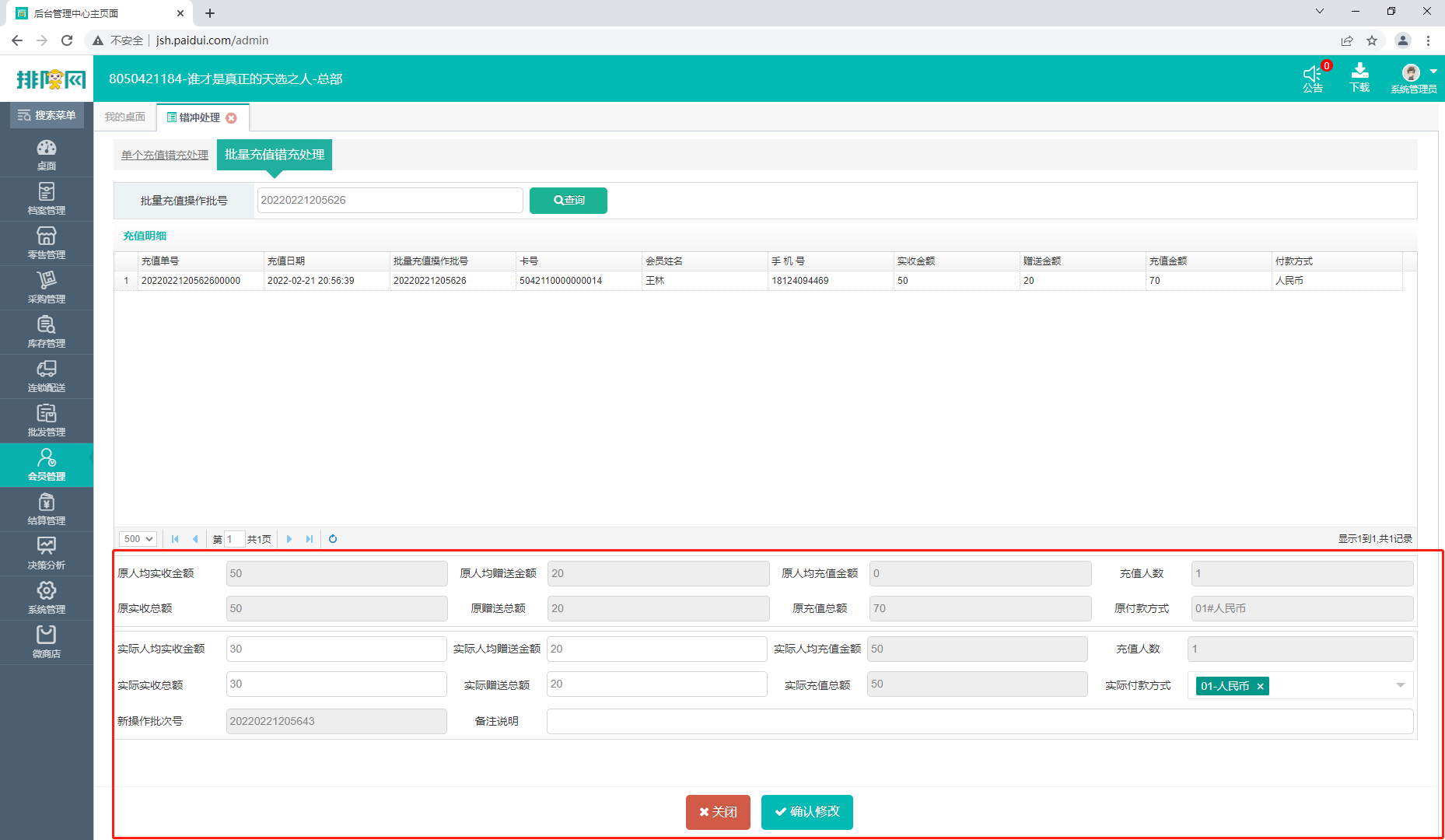Click the red 关闭 button
The height and width of the screenshot is (840, 1445).
[x=718, y=812]
